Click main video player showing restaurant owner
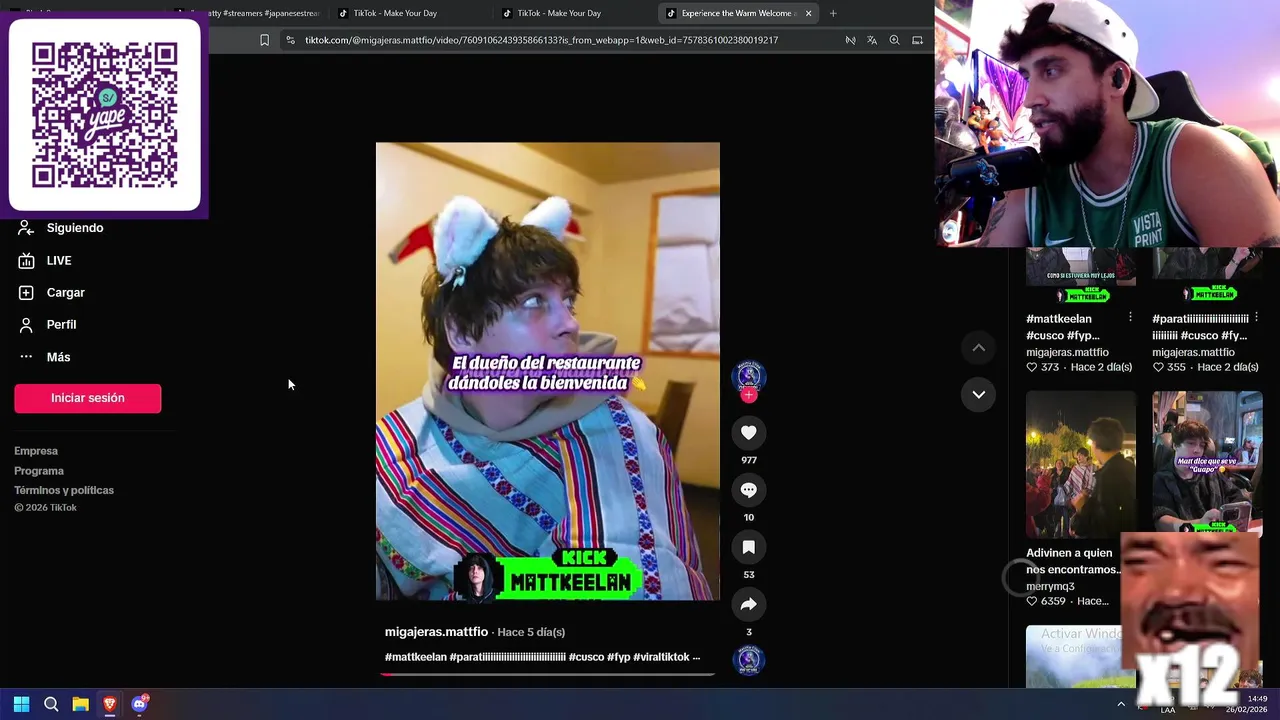The height and width of the screenshot is (720, 1280). click(x=547, y=371)
